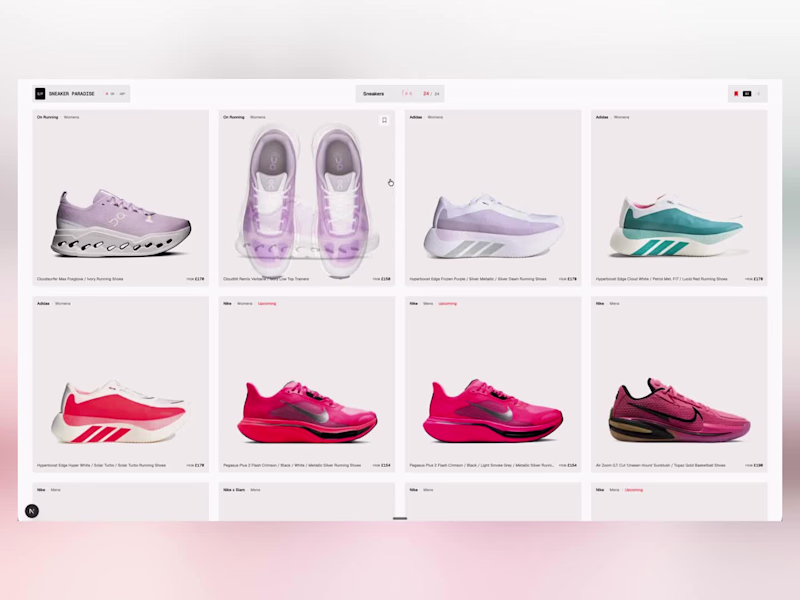
Task: Click the Nike brand label on the Air Zoom card
Action: 600,304
